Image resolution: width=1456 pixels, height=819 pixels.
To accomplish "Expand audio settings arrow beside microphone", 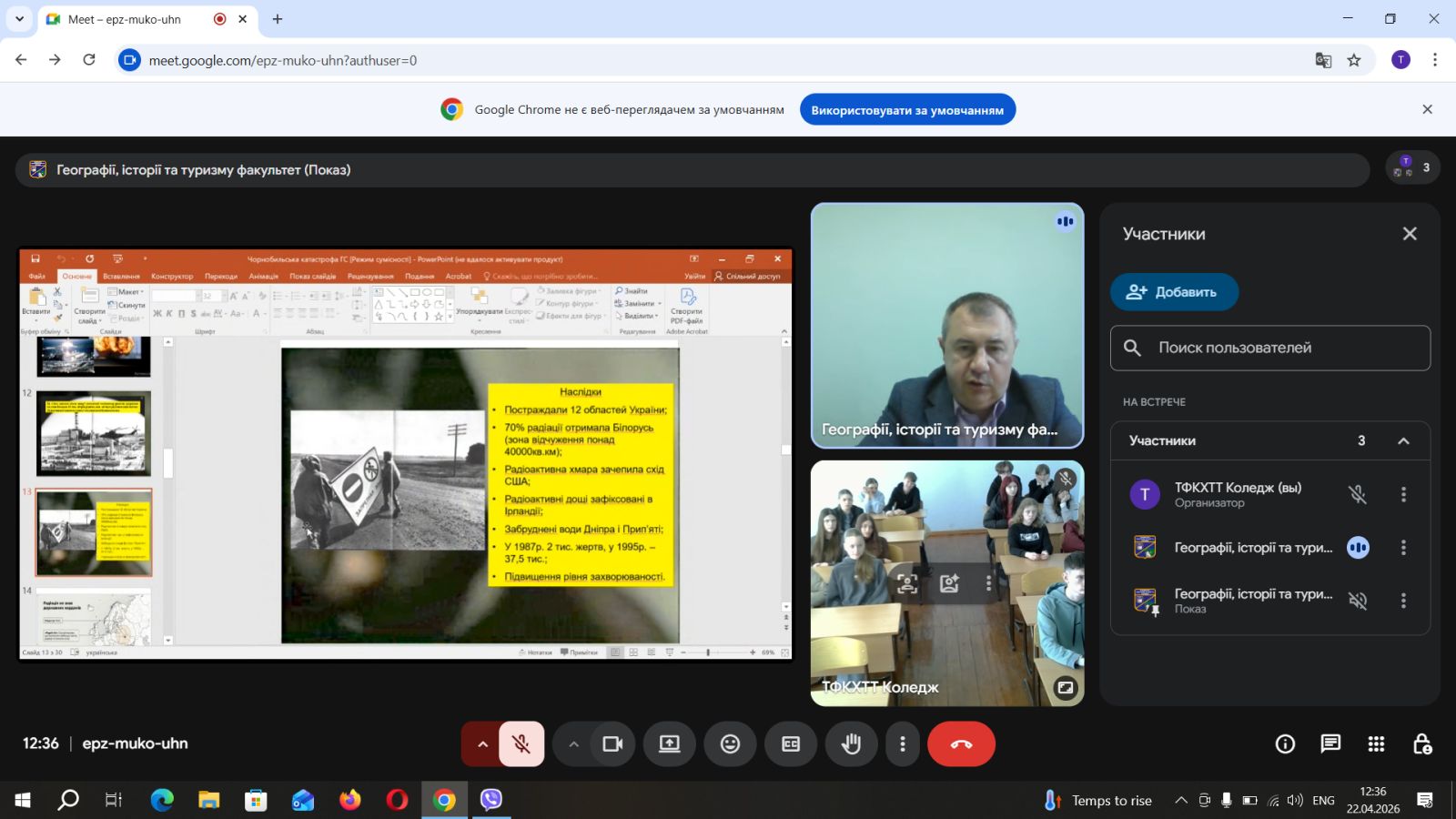I will (x=482, y=744).
